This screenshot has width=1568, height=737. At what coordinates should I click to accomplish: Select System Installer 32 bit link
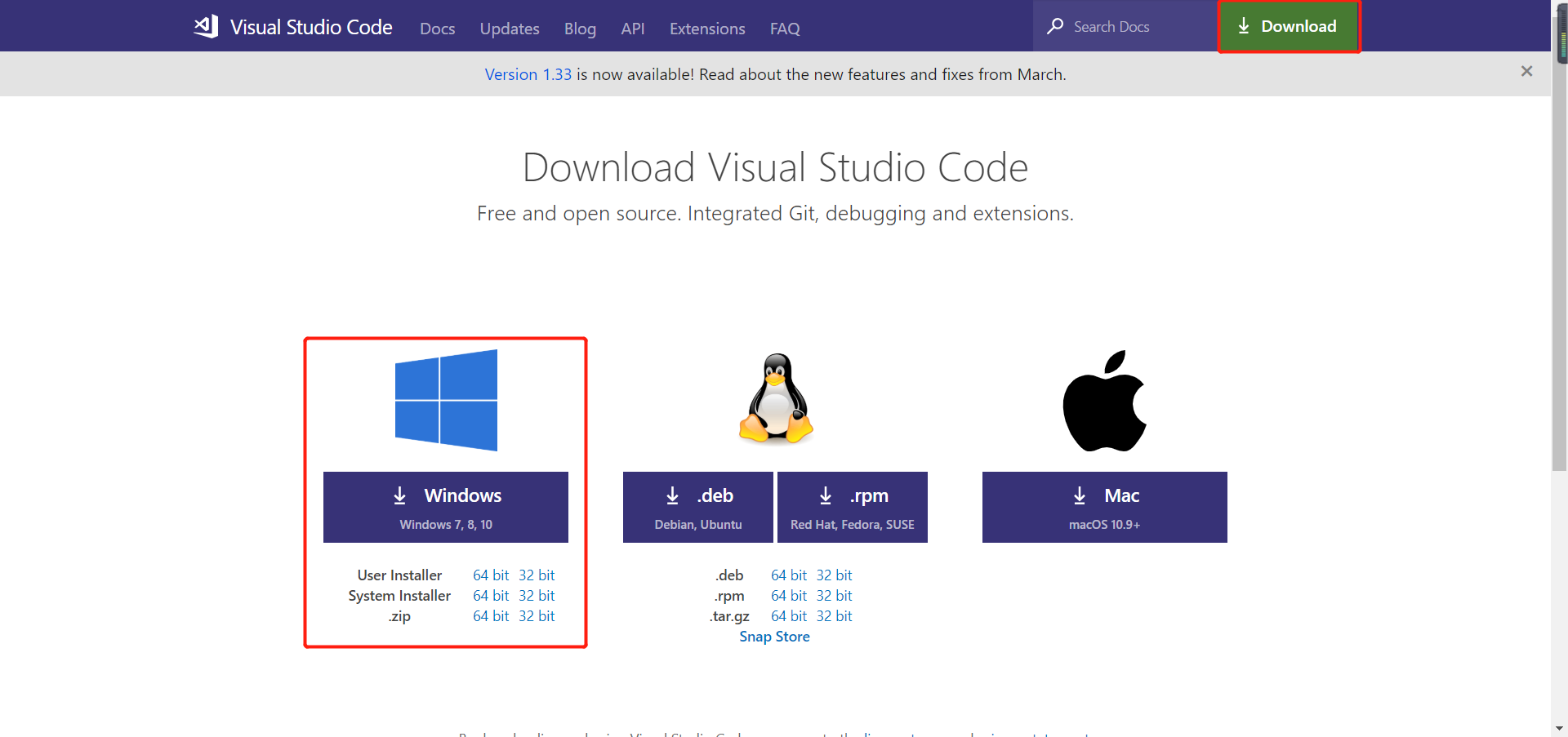[x=537, y=596]
